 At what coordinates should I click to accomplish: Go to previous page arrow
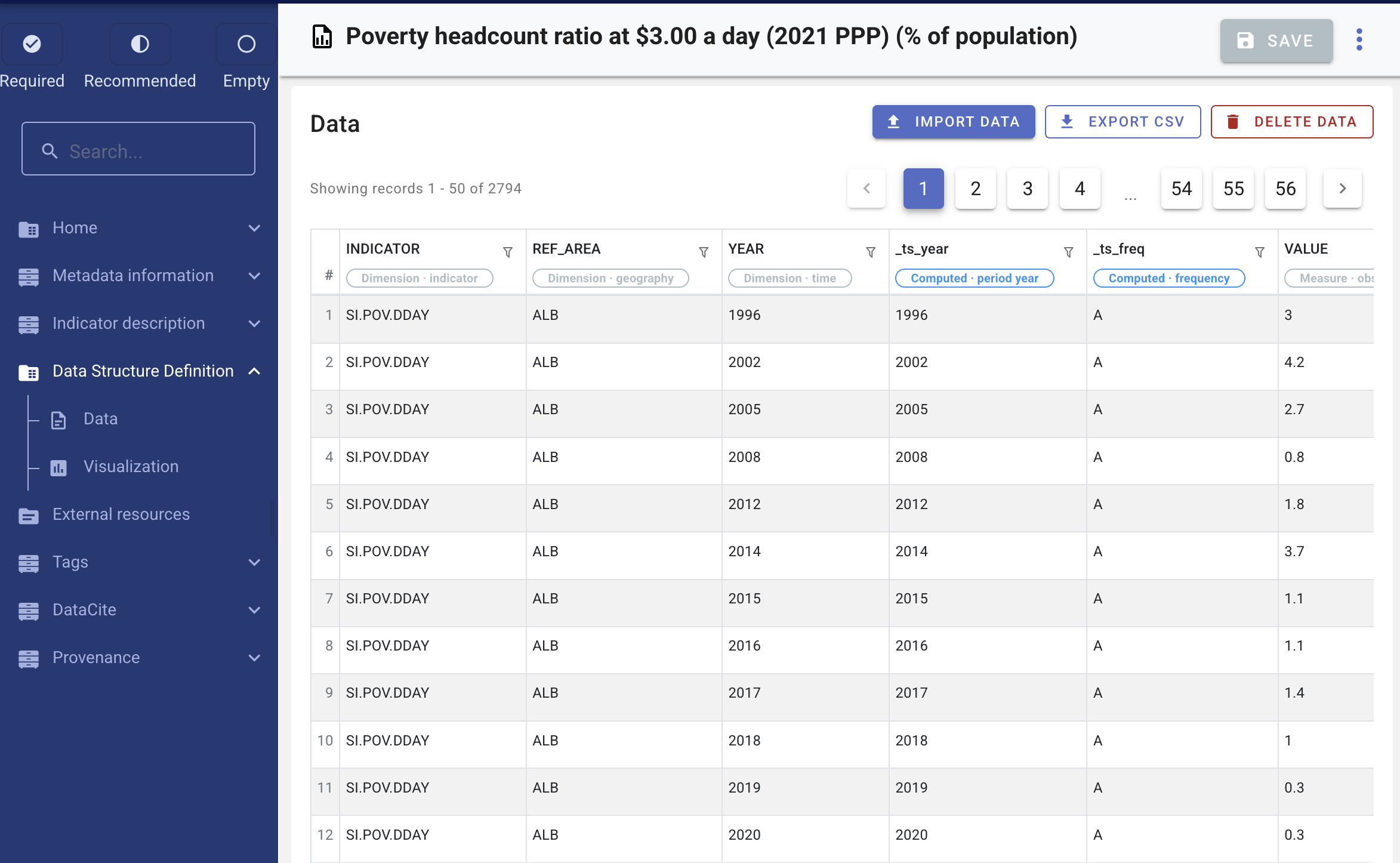(866, 189)
